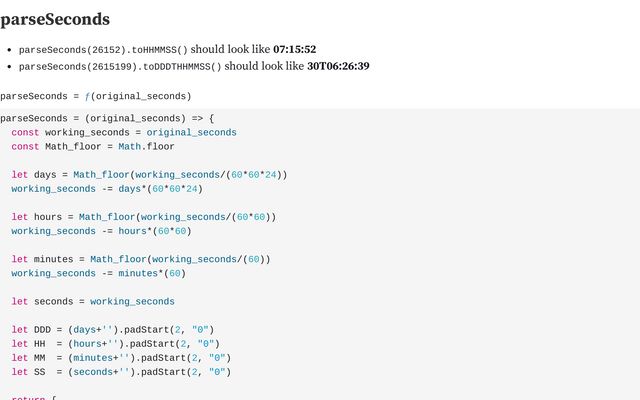
Task: Click the italic f function symbol in the output
Action: 87,96
